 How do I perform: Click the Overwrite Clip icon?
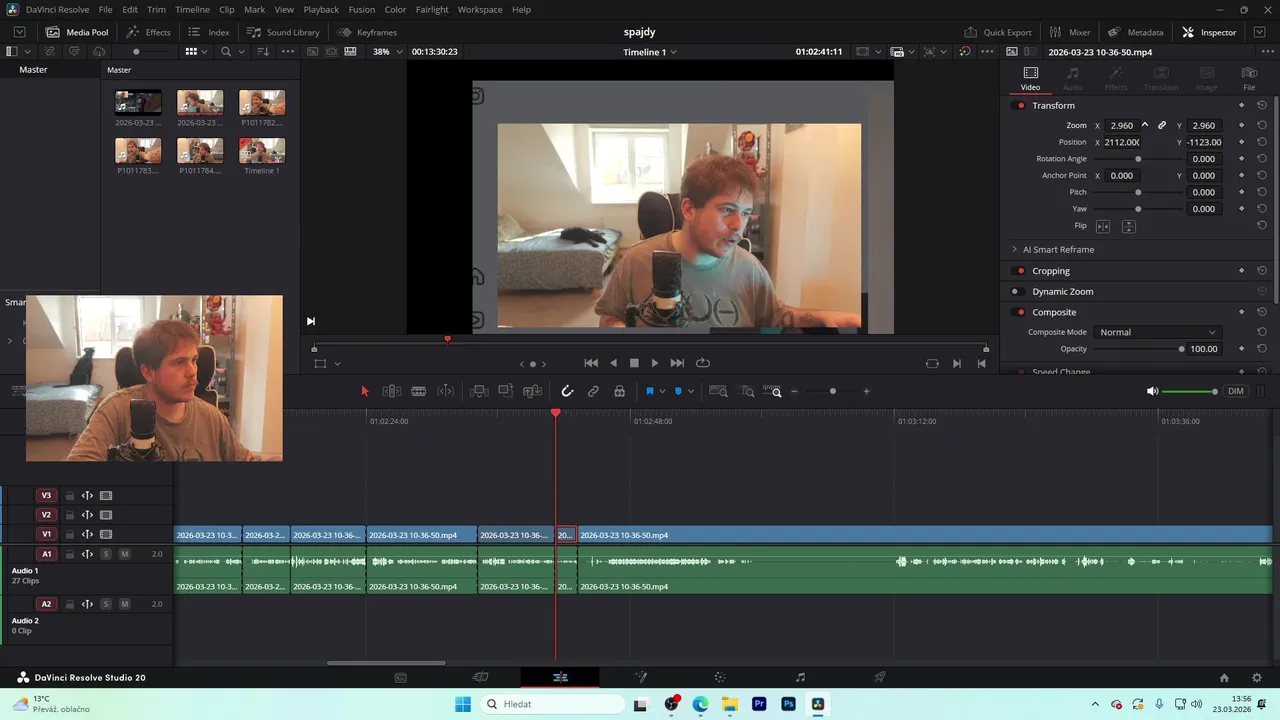[x=506, y=391]
